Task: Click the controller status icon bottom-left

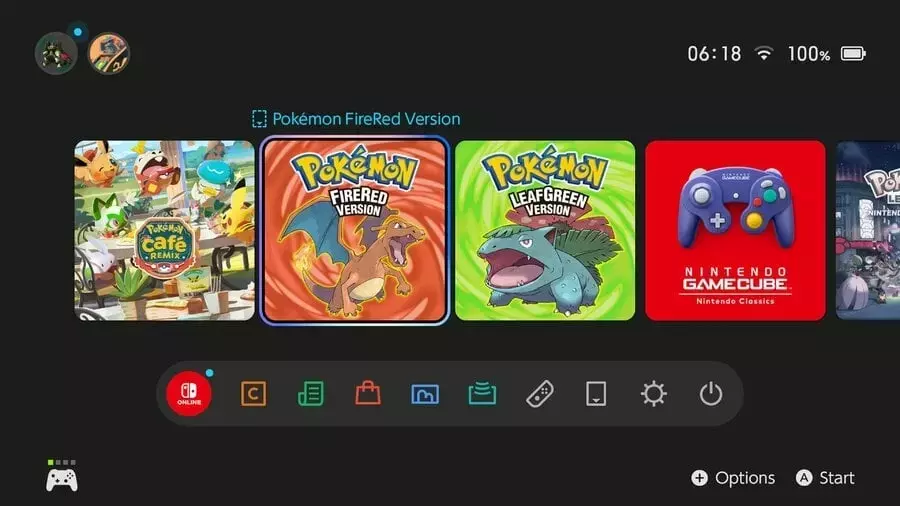Action: [61, 477]
